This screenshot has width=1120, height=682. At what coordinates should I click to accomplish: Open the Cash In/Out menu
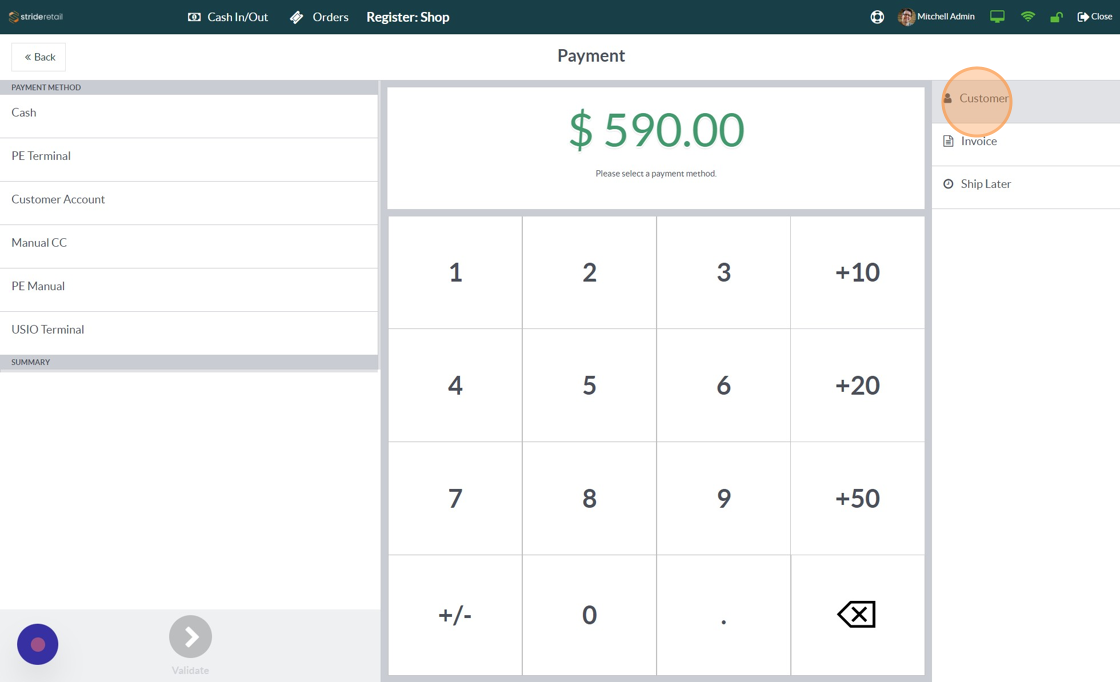[x=228, y=17]
